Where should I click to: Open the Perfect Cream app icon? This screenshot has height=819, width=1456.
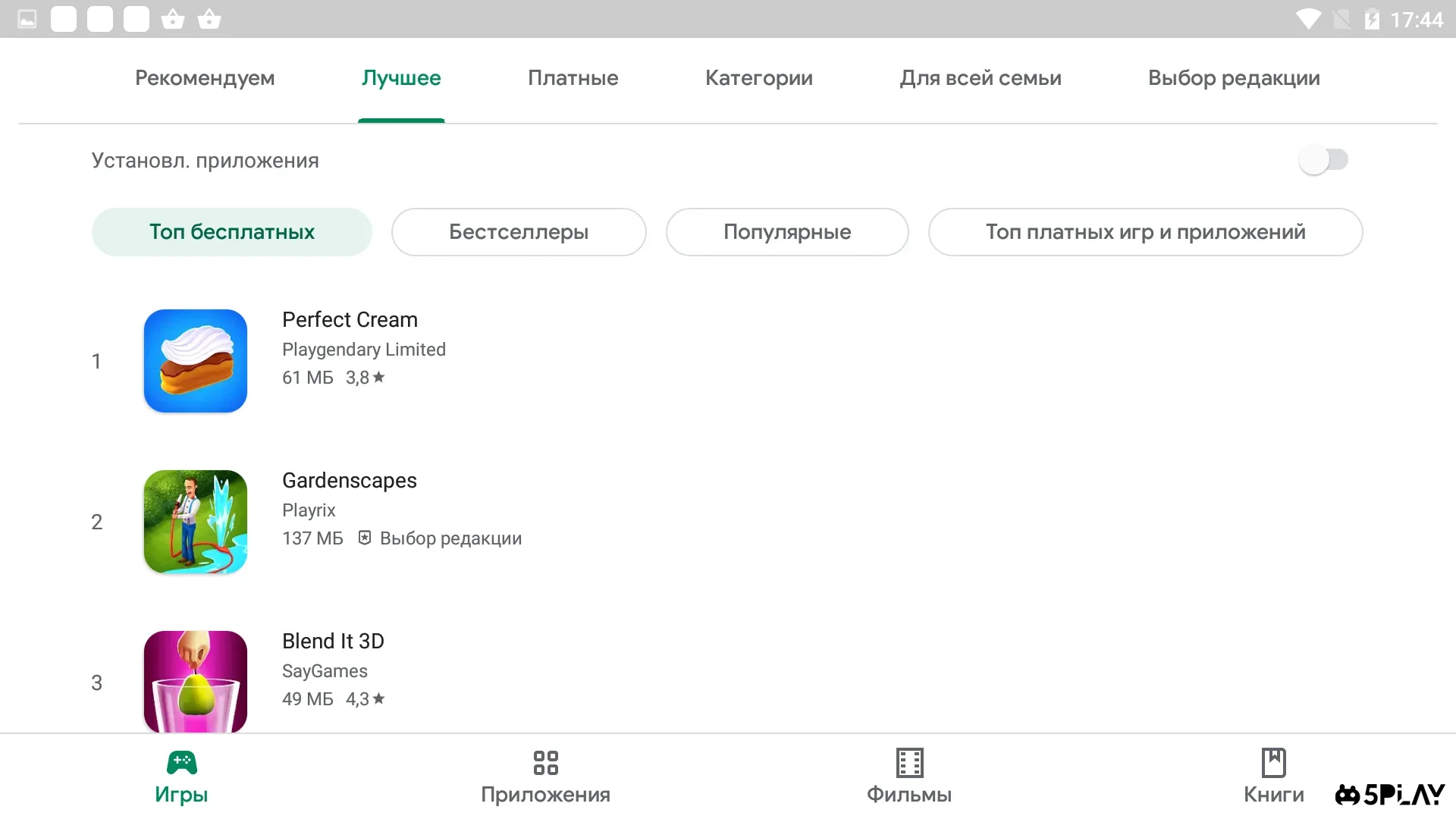(x=196, y=361)
